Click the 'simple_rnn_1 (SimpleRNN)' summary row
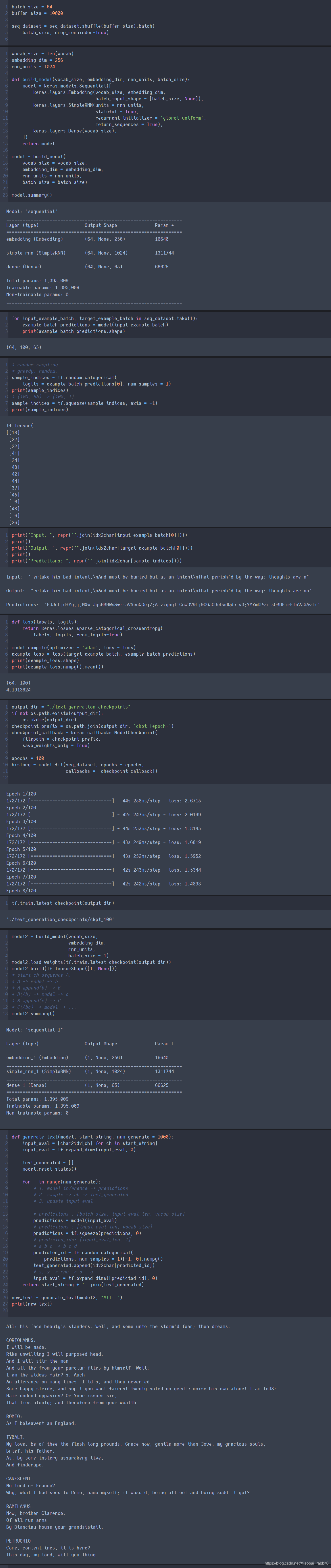Screen dimensions: 331x1568 89,1071
